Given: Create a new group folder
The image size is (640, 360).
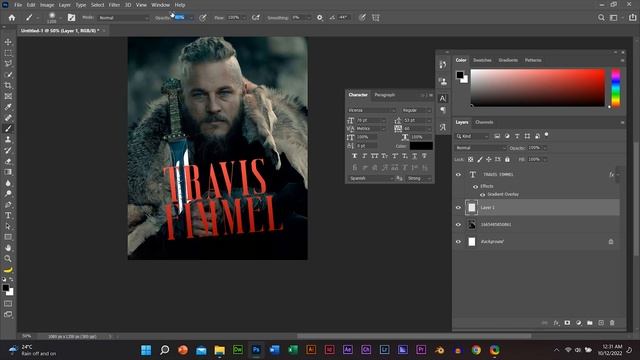Looking at the screenshot, I should (x=590, y=323).
